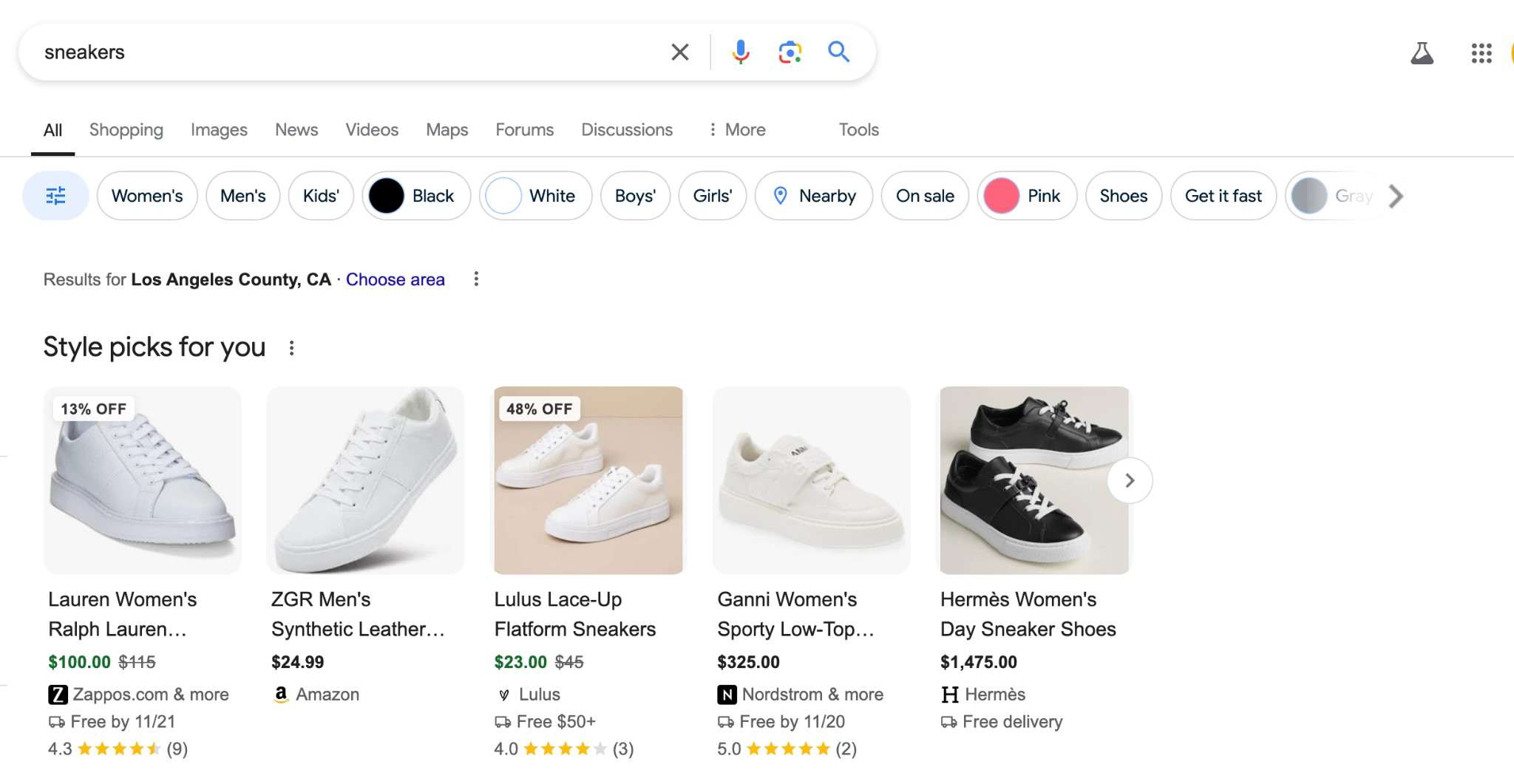Open Hermès Women's Day Sneaker Shoes listing
This screenshot has height=784, width=1514.
[1028, 614]
